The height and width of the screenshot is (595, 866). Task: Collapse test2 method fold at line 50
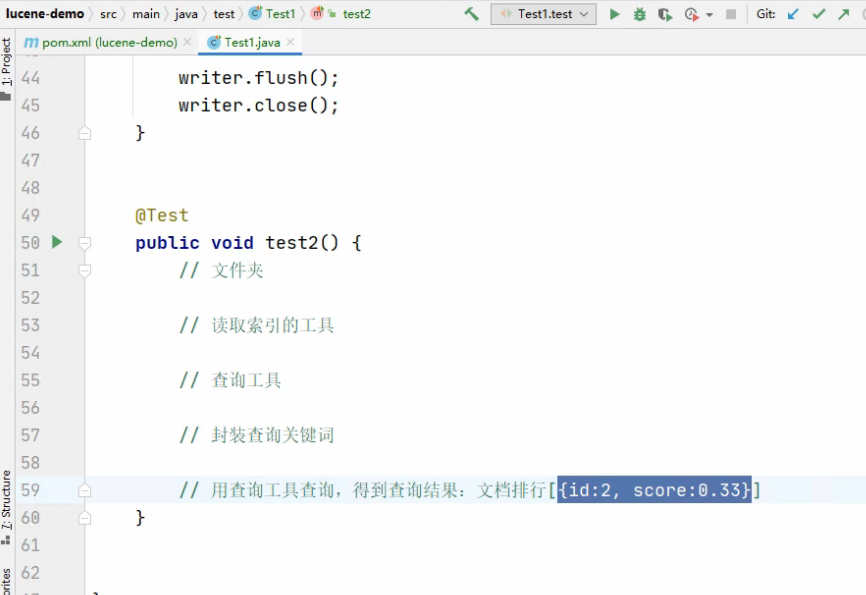point(85,243)
